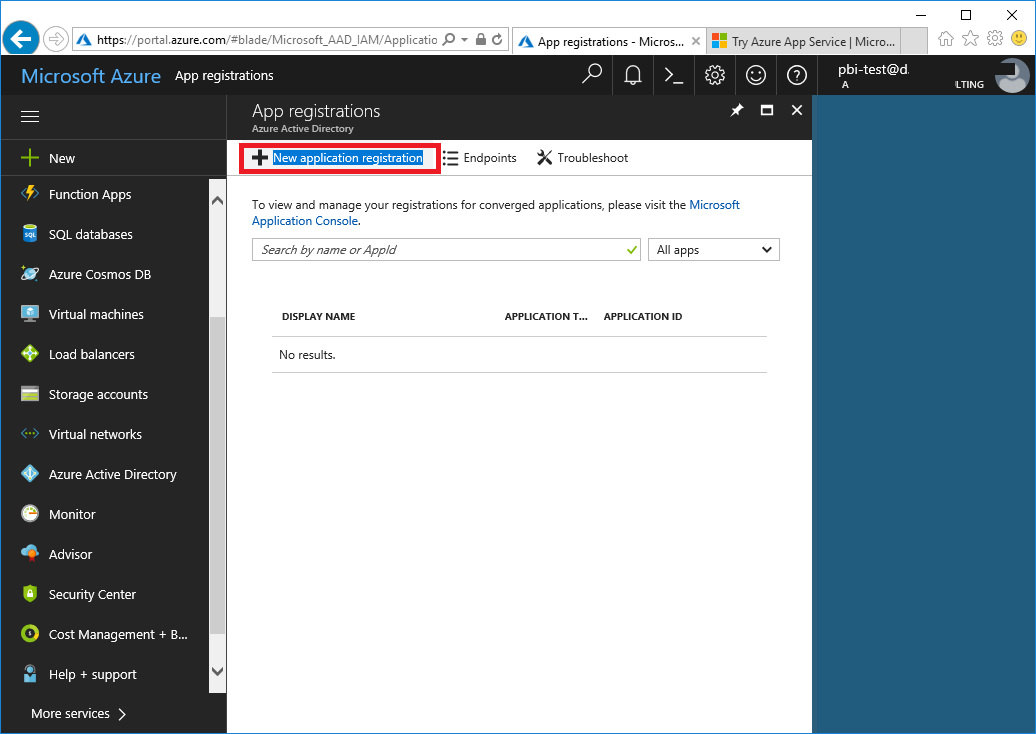
Task: Open a new browser tab
Action: (x=914, y=42)
